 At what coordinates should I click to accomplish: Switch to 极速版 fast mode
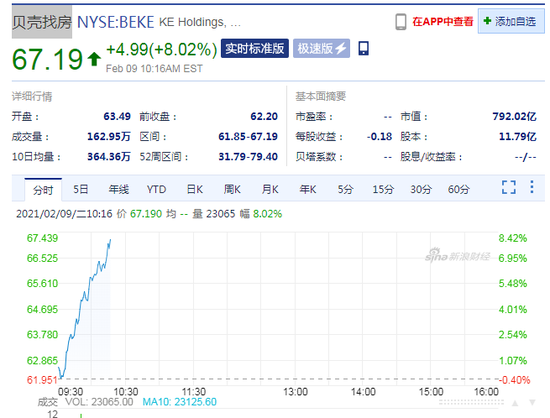coord(321,48)
